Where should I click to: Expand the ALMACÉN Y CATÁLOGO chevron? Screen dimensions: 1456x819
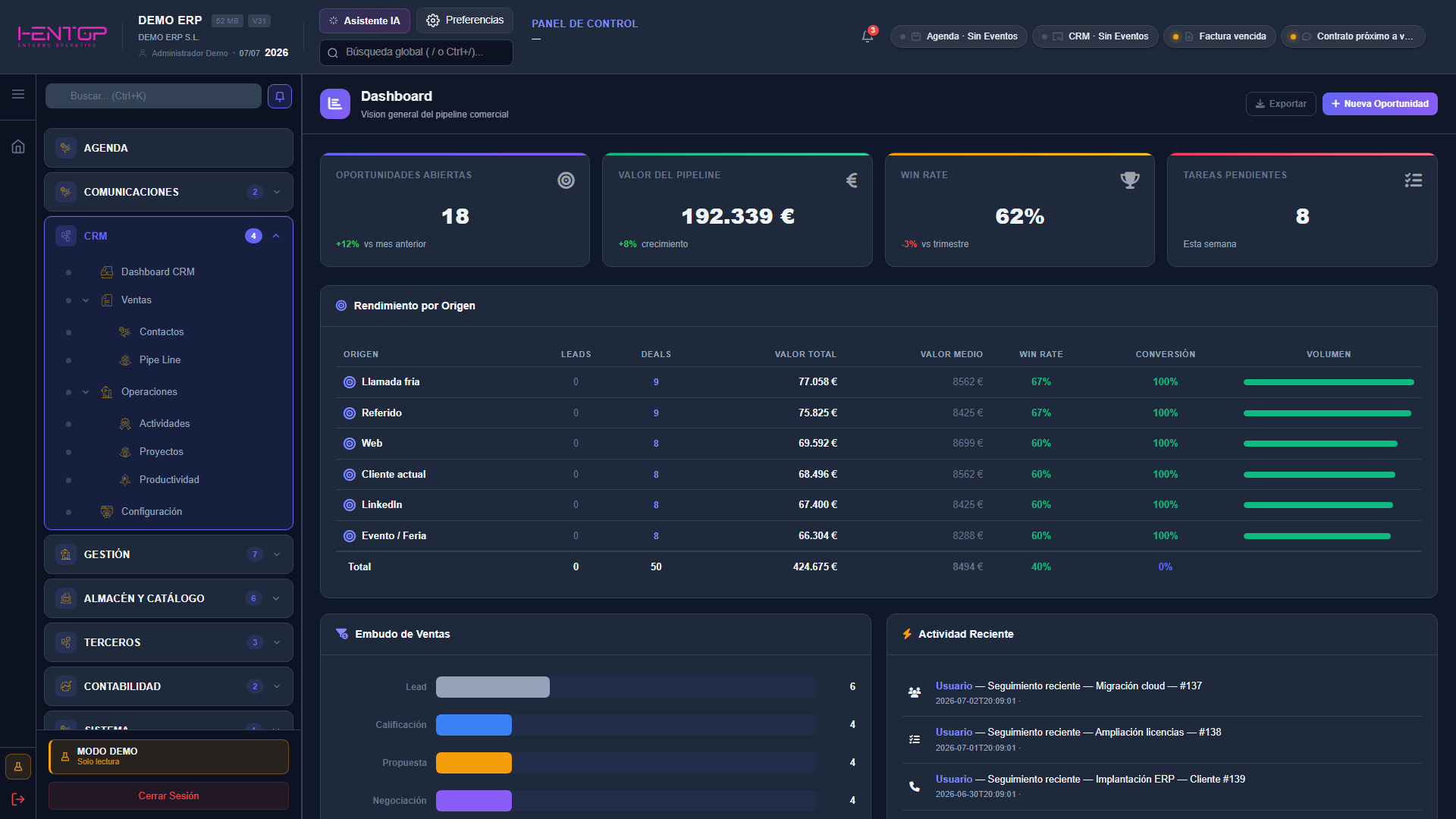(276, 598)
